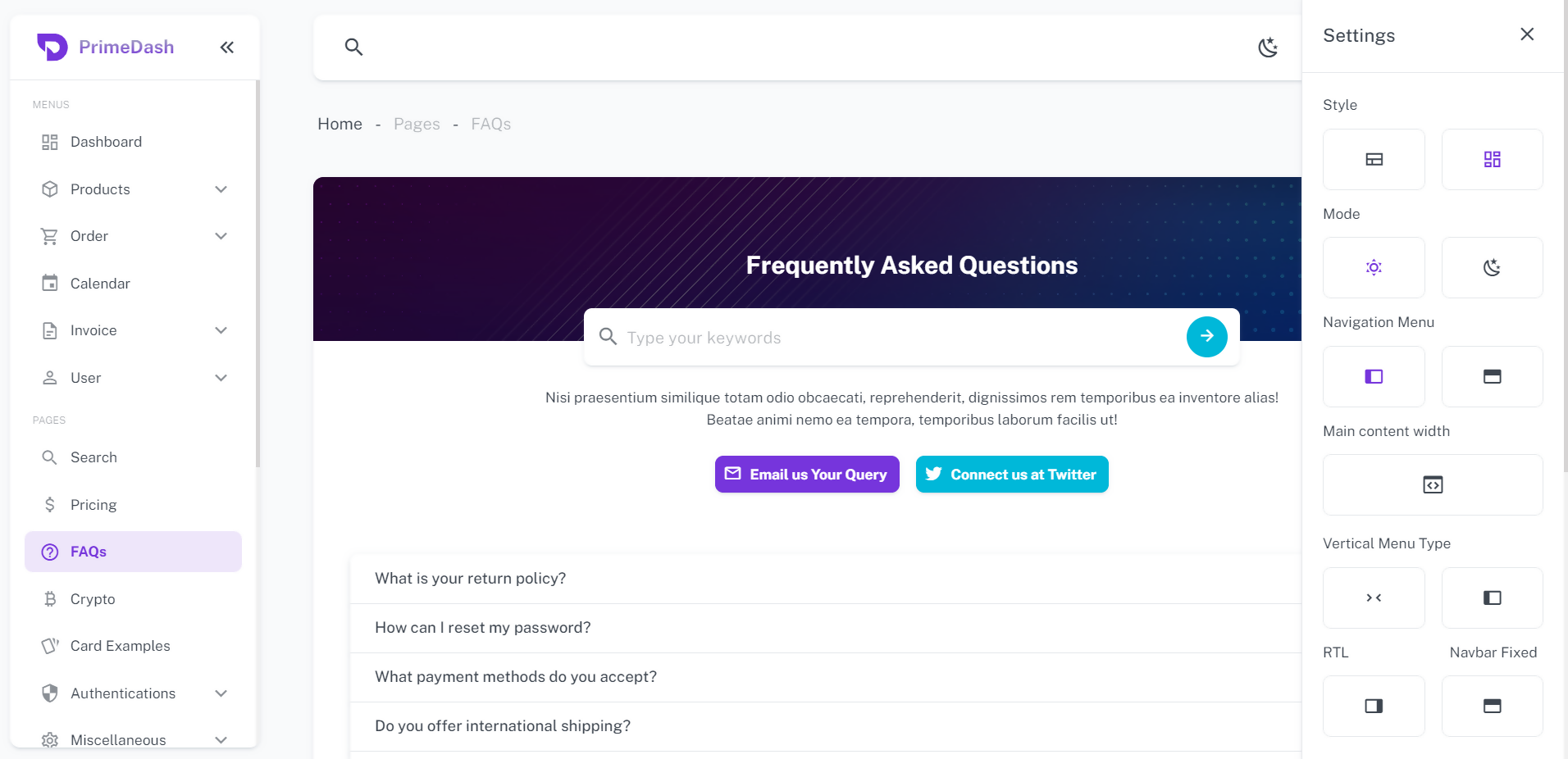
Task: Expand the Products submenu
Action: pos(221,189)
